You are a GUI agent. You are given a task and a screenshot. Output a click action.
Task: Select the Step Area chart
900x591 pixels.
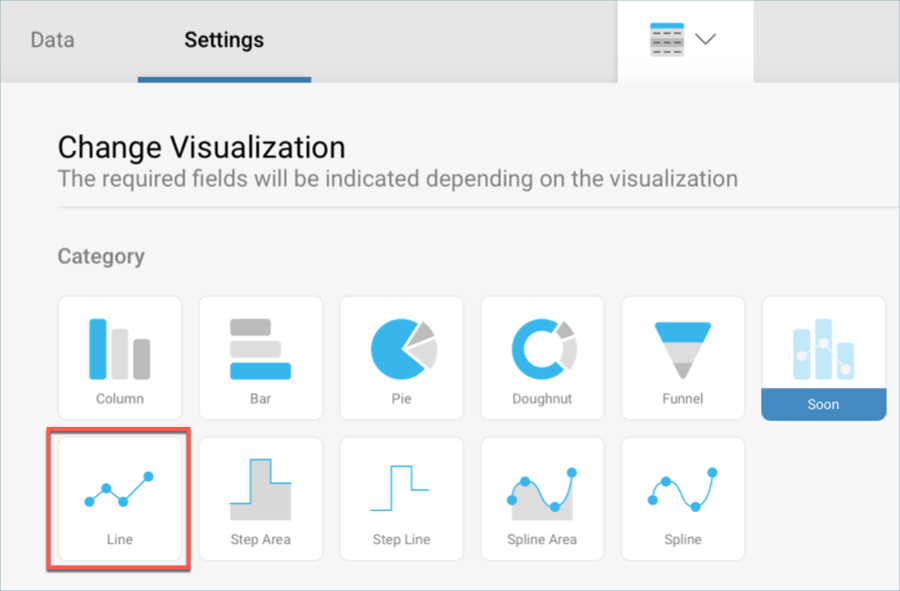260,498
